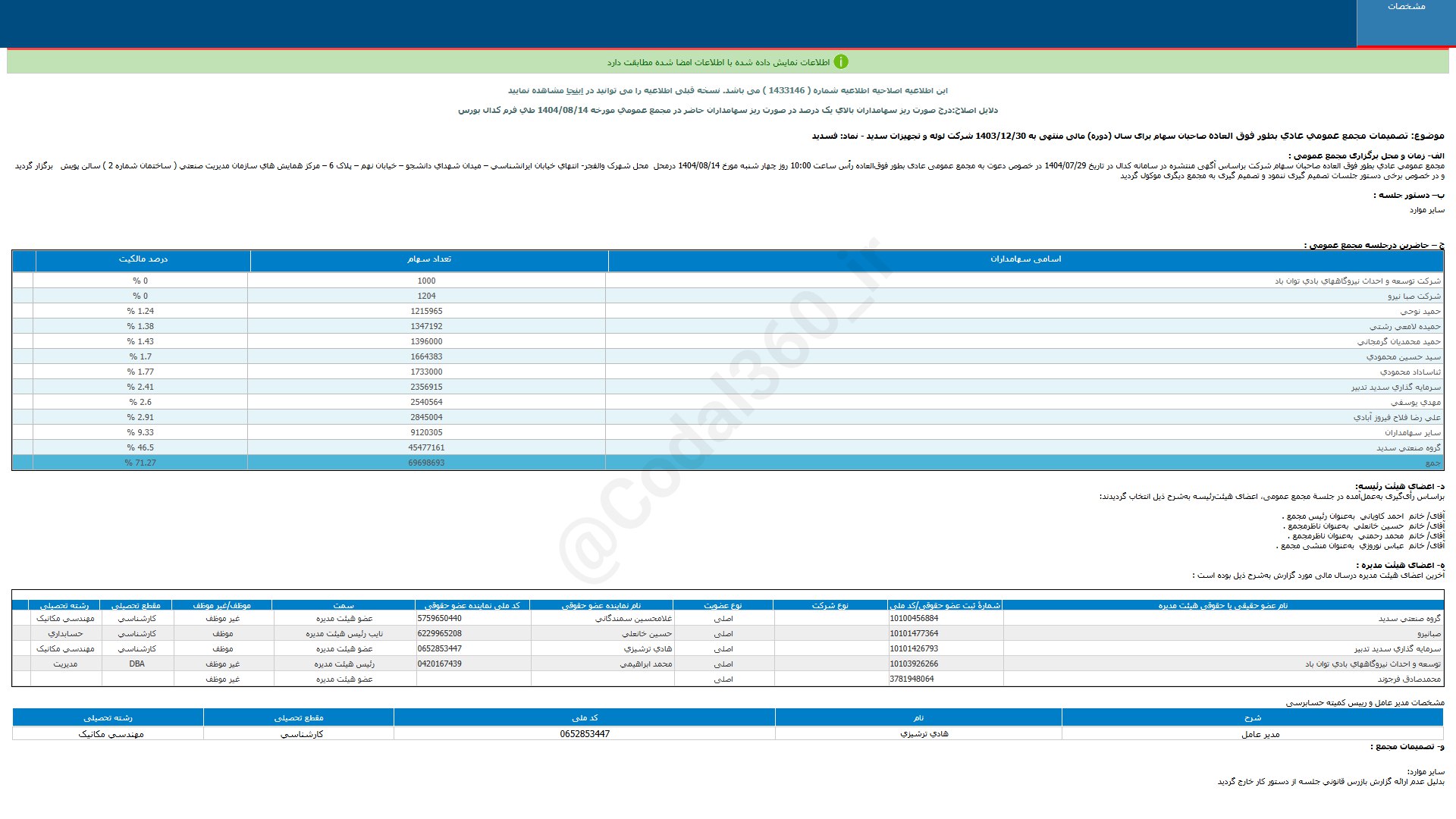Click the تعداد سهام column header
Screen dimensions: 1456x819
click(428, 259)
